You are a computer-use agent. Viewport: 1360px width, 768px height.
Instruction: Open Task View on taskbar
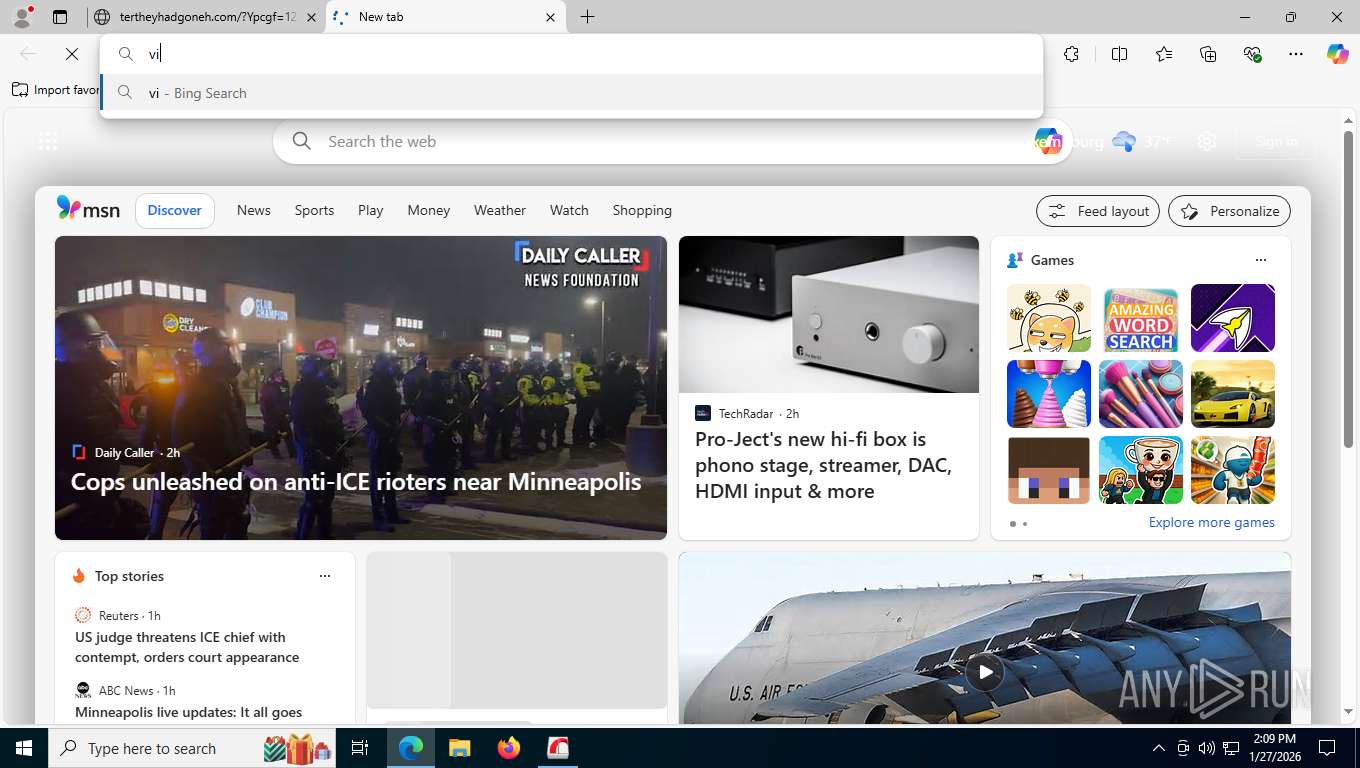point(360,748)
